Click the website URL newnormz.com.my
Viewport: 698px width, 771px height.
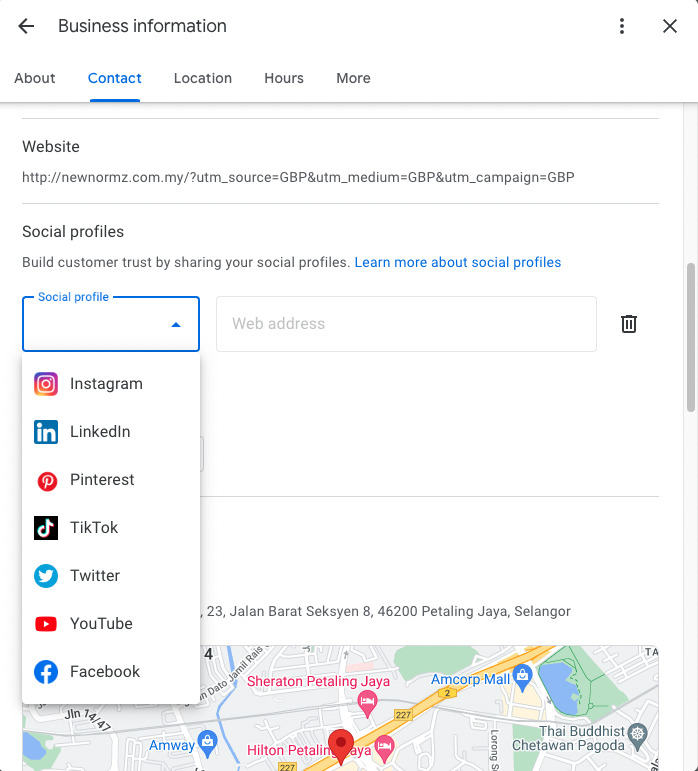point(298,177)
